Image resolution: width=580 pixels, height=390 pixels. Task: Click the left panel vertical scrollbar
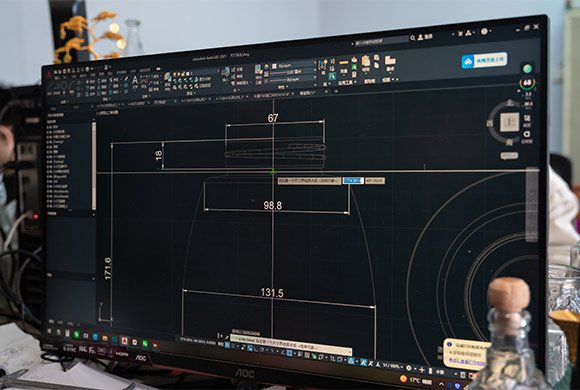pyautogui.click(x=94, y=167)
